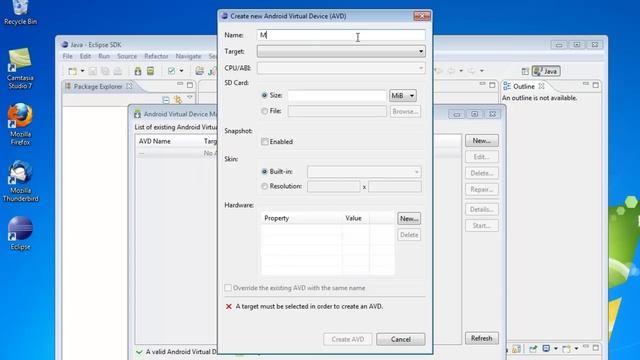Launch Mozilla Thunderbird desktop icon
Image resolution: width=640 pixels, height=360 pixels.
(20, 181)
